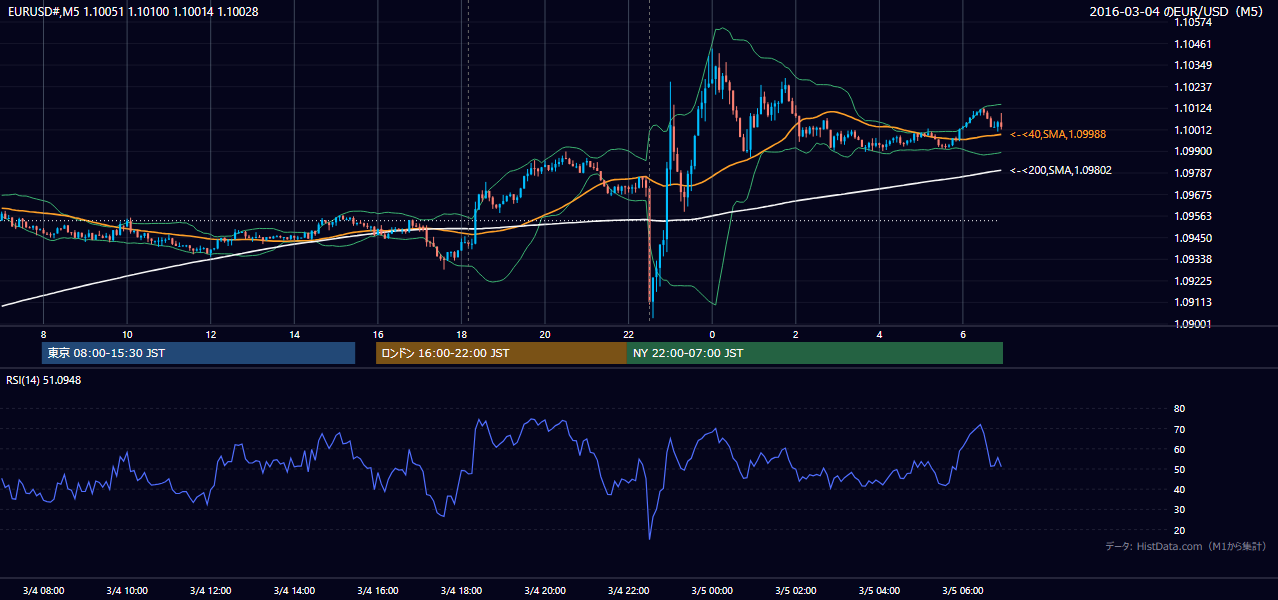Click the RSI axis level 60
This screenshot has width=1278, height=600.
click(1179, 449)
